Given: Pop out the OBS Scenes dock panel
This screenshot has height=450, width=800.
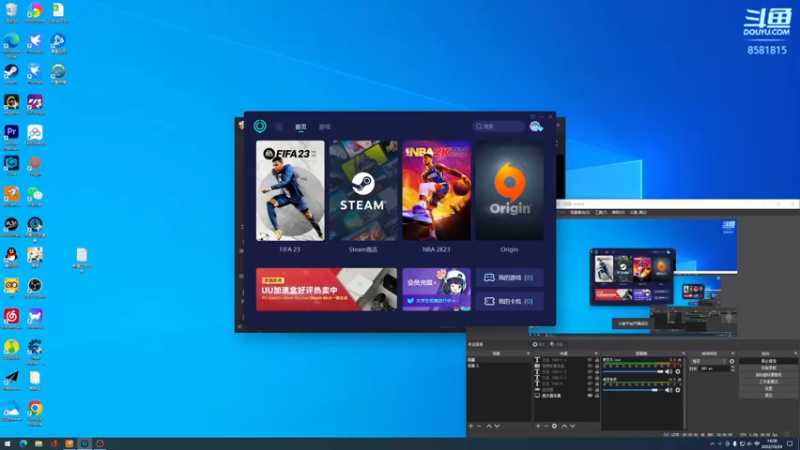Looking at the screenshot, I should [x=528, y=353].
